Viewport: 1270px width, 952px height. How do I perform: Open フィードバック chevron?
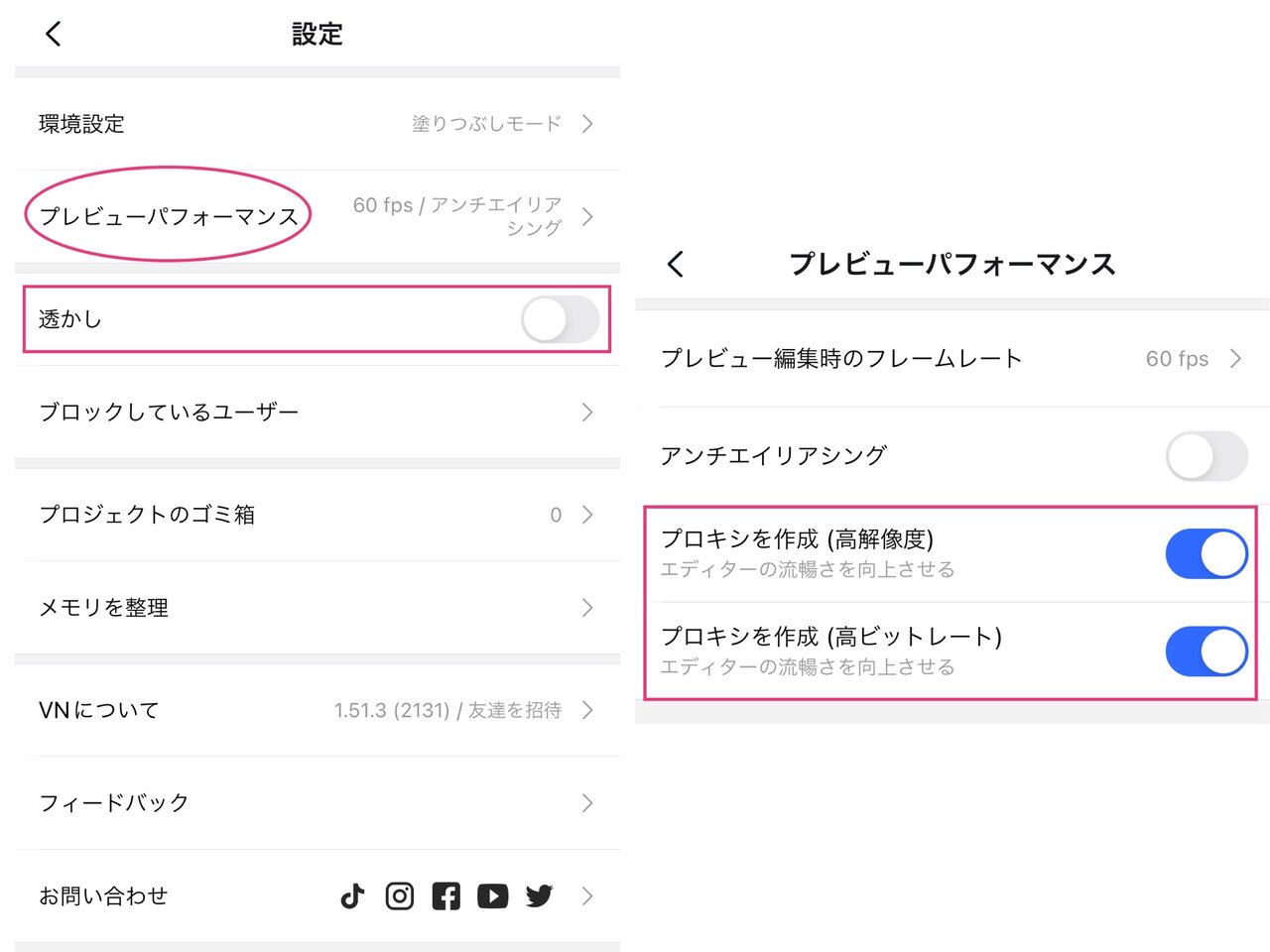coord(587,803)
